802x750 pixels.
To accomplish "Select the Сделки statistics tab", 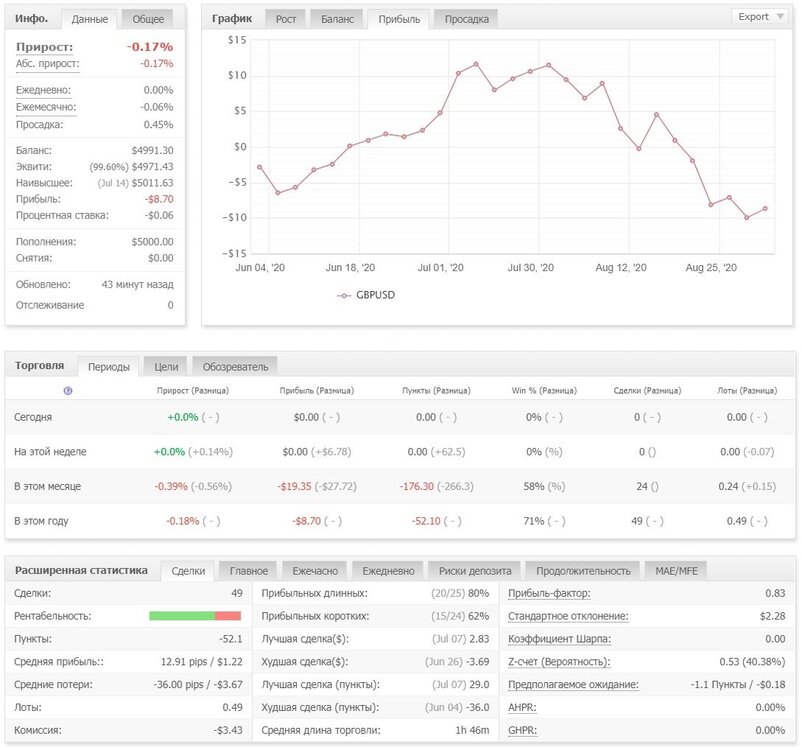I will click(x=188, y=571).
